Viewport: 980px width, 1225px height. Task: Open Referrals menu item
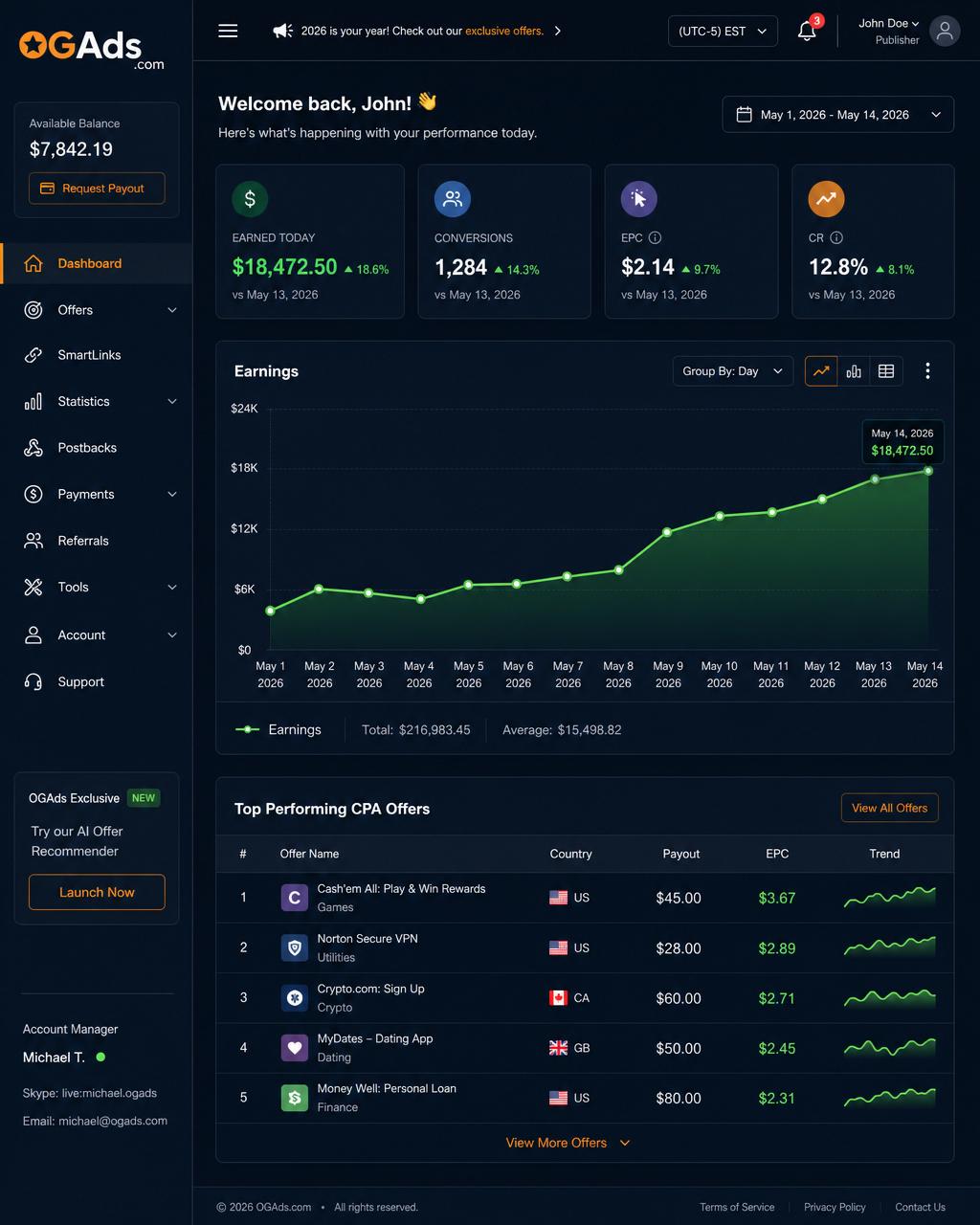pyautogui.click(x=96, y=541)
